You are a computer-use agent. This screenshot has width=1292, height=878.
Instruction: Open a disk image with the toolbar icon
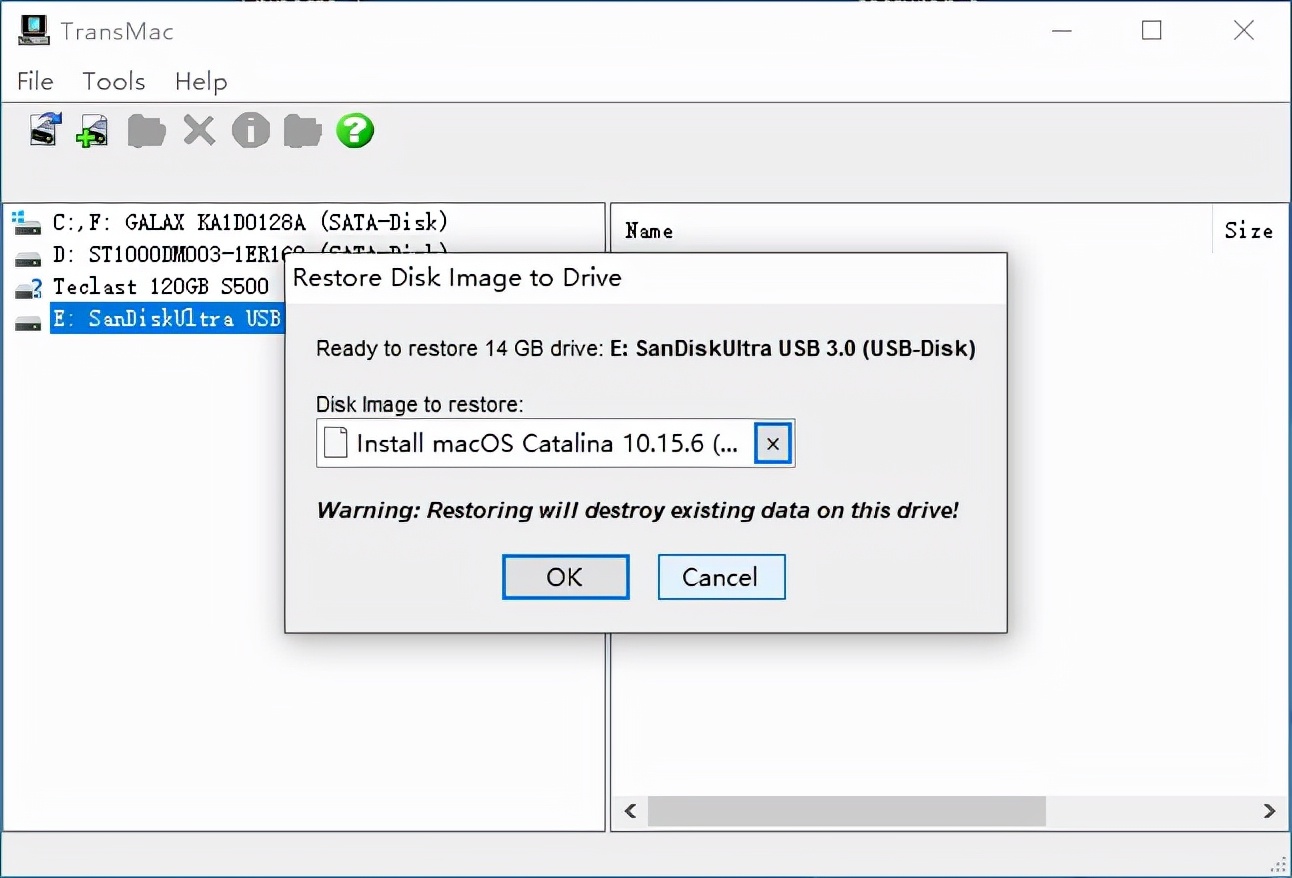(42, 130)
